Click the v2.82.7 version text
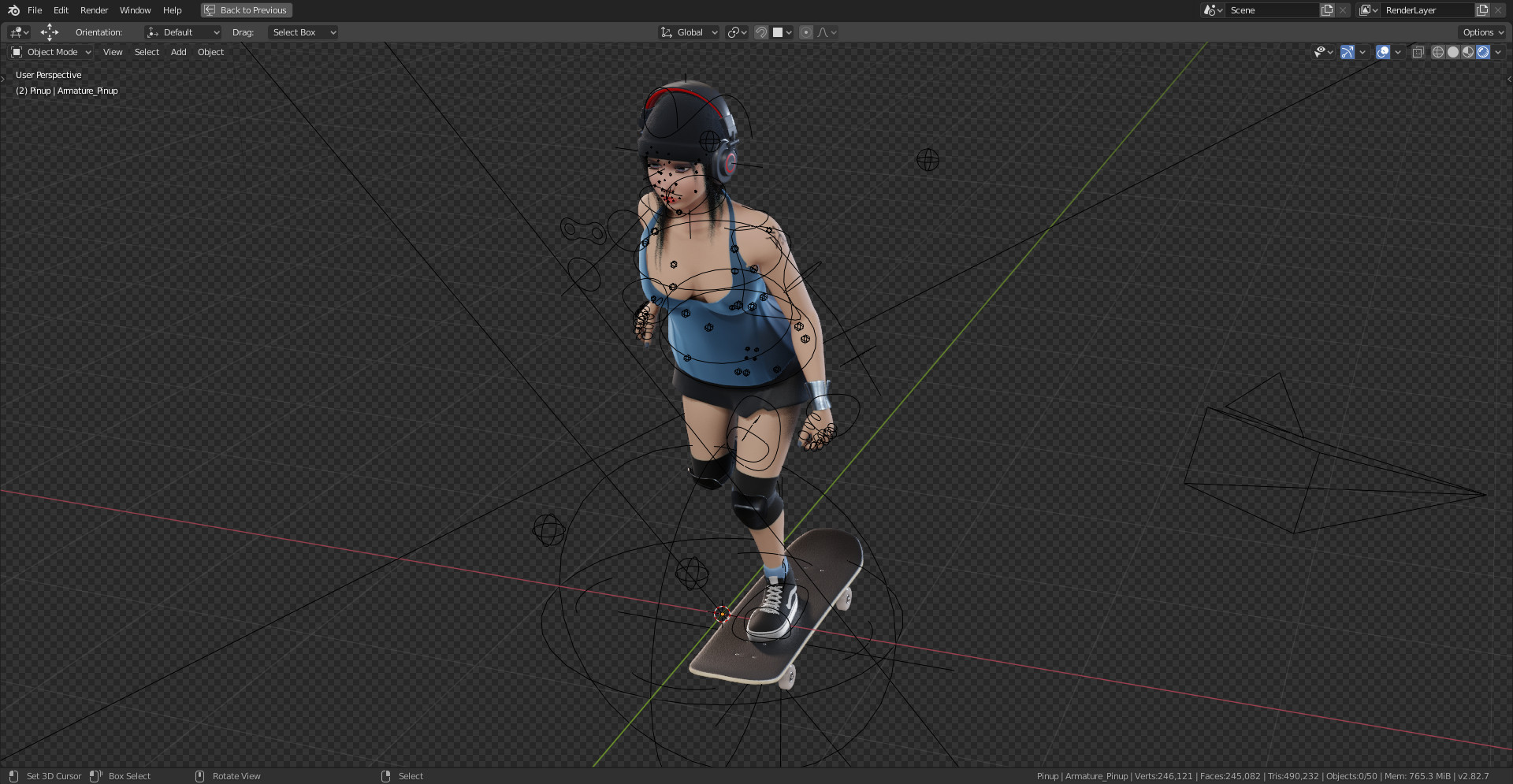Viewport: 1513px width, 784px height. [1473, 776]
